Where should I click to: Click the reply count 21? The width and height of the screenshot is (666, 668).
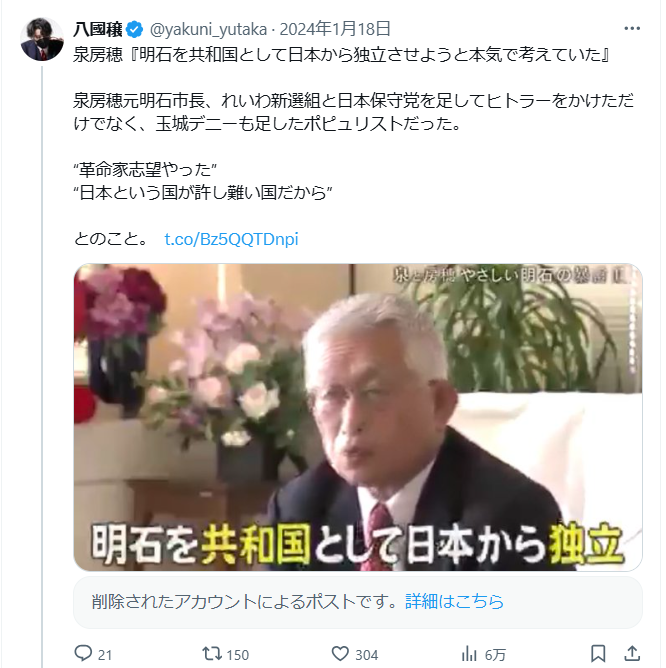coord(105,655)
